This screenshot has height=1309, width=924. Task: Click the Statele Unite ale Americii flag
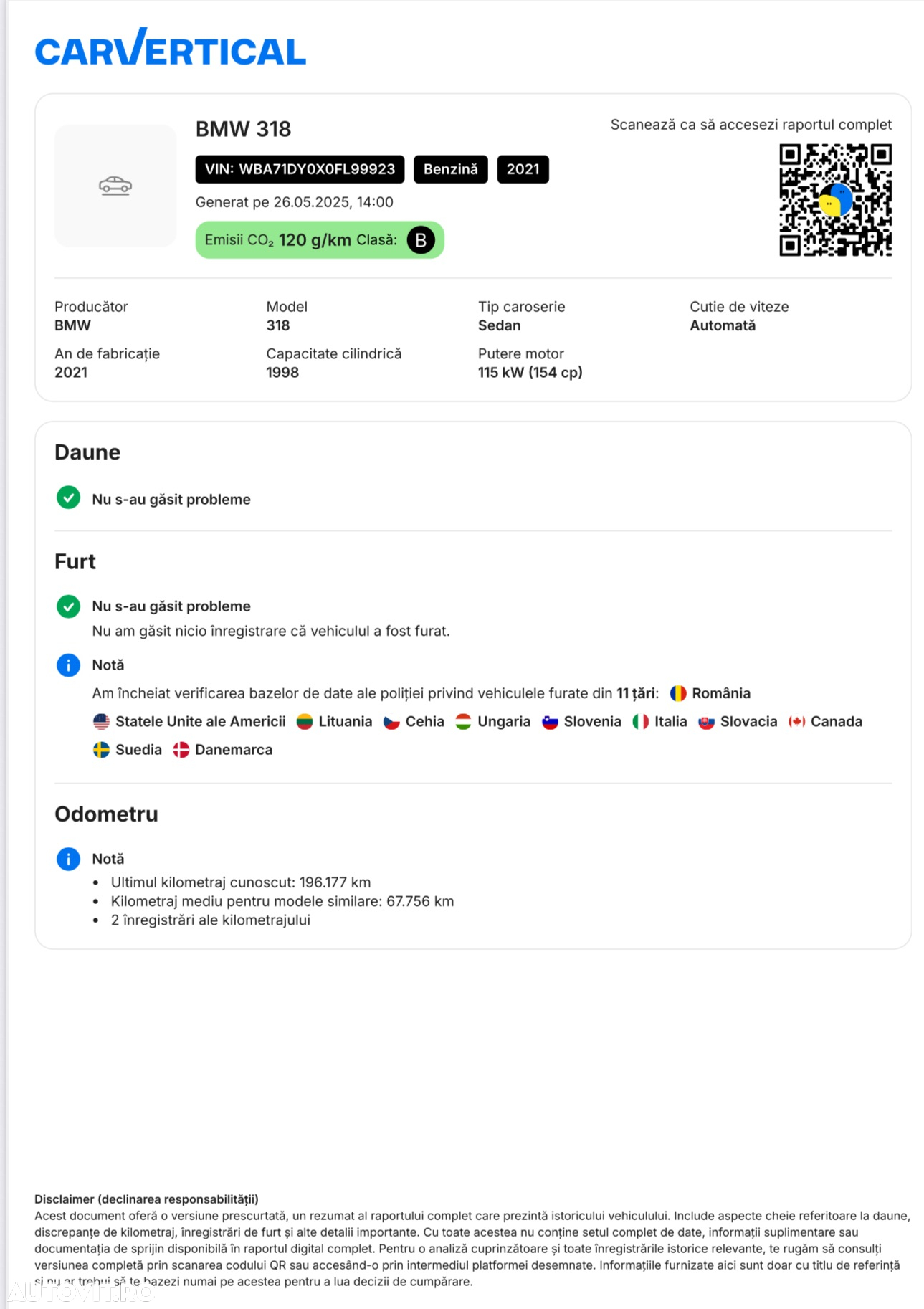pyautogui.click(x=101, y=722)
